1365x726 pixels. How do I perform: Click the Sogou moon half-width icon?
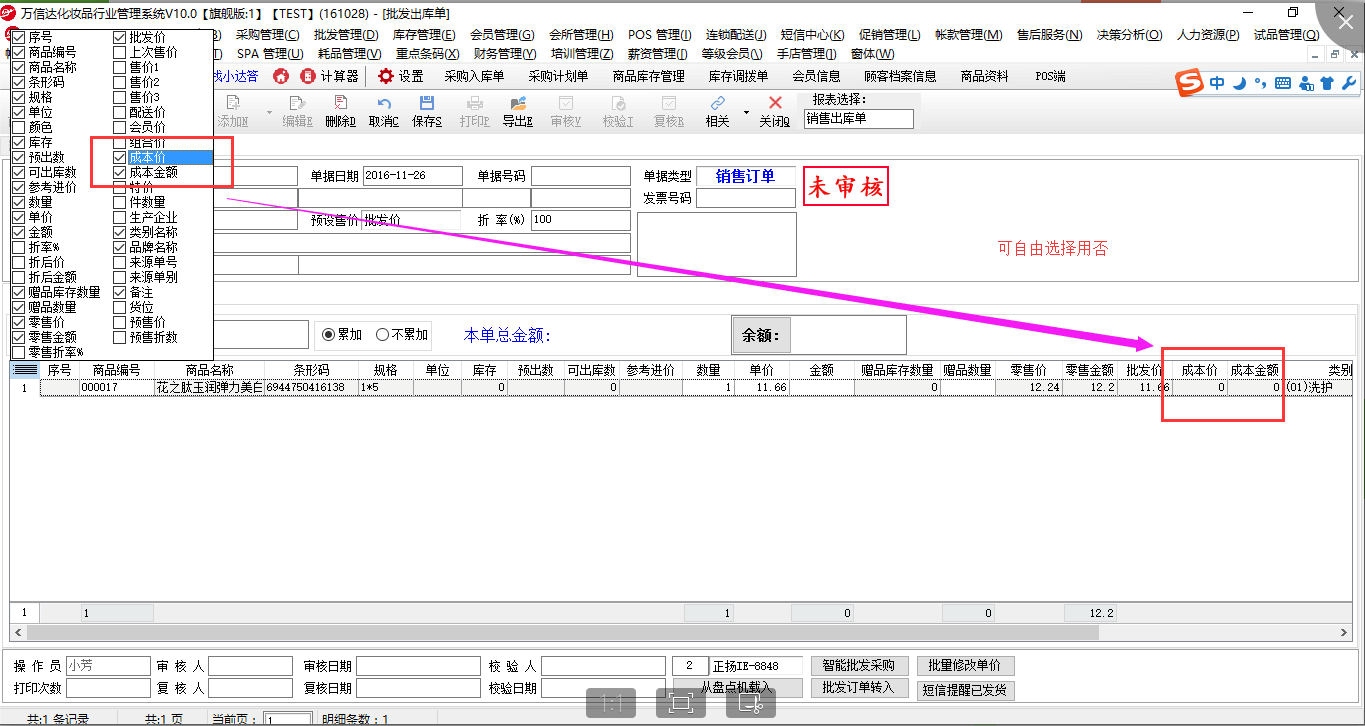pos(1239,84)
